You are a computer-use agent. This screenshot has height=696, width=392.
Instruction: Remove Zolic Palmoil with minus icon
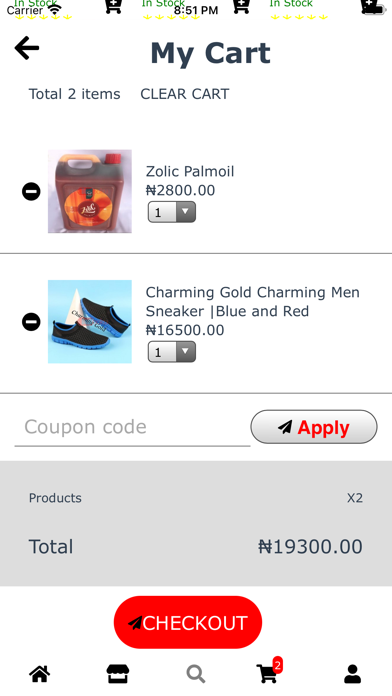pos(31,192)
